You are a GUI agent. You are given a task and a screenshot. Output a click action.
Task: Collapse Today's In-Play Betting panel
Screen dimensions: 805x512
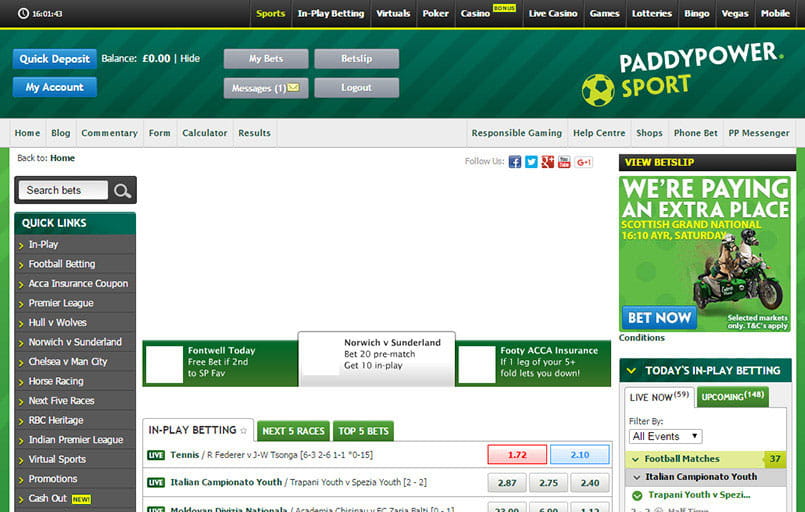[x=631, y=370]
